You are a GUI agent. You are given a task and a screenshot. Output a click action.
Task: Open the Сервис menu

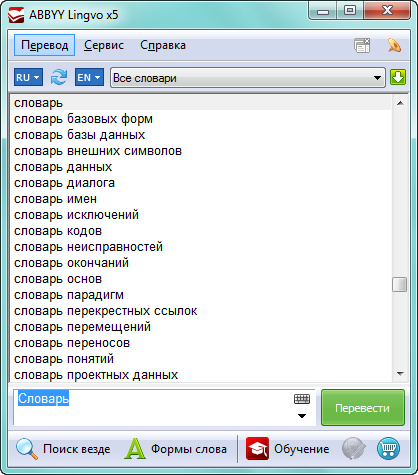click(104, 45)
